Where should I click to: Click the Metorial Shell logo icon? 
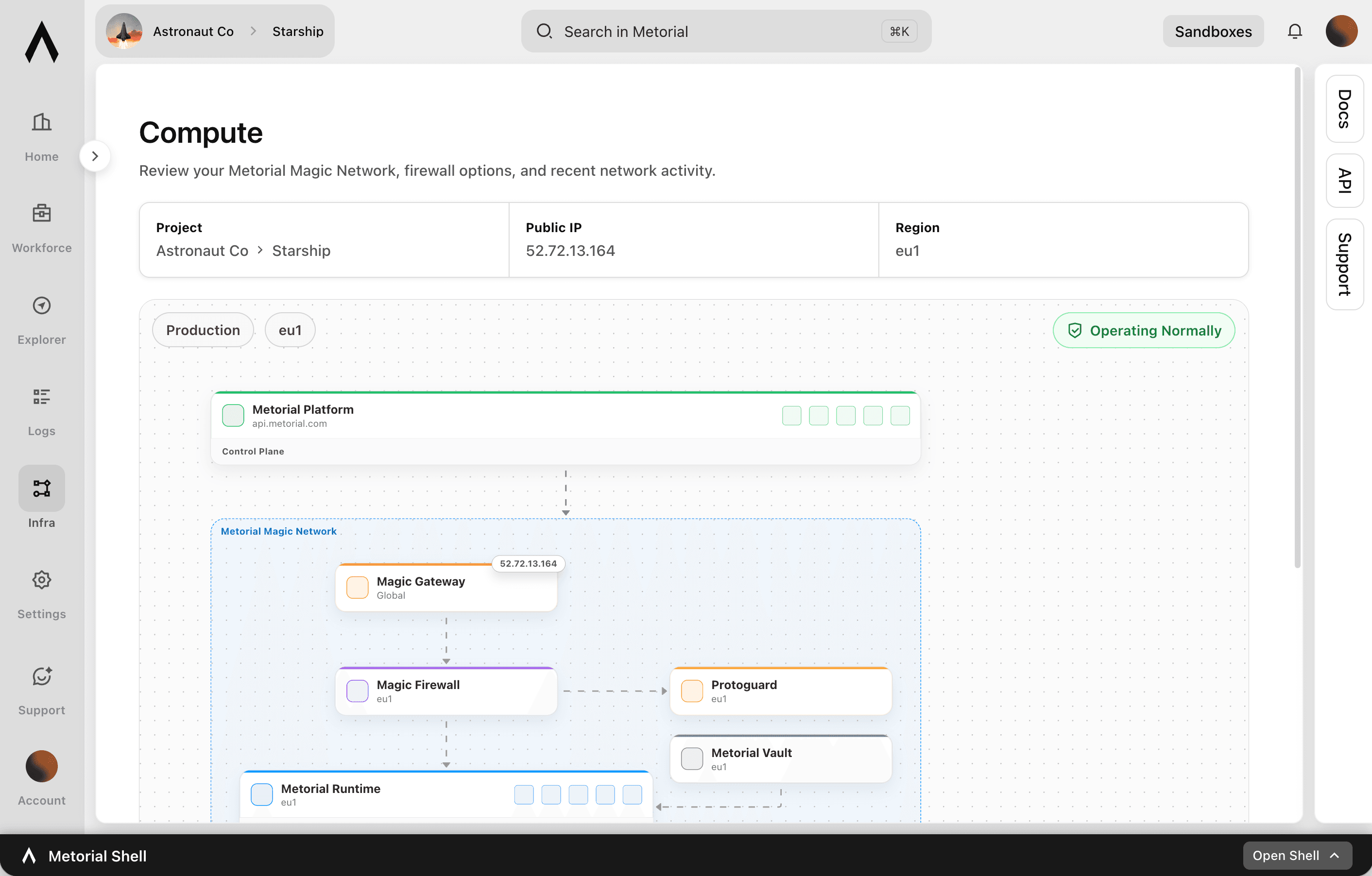29,856
